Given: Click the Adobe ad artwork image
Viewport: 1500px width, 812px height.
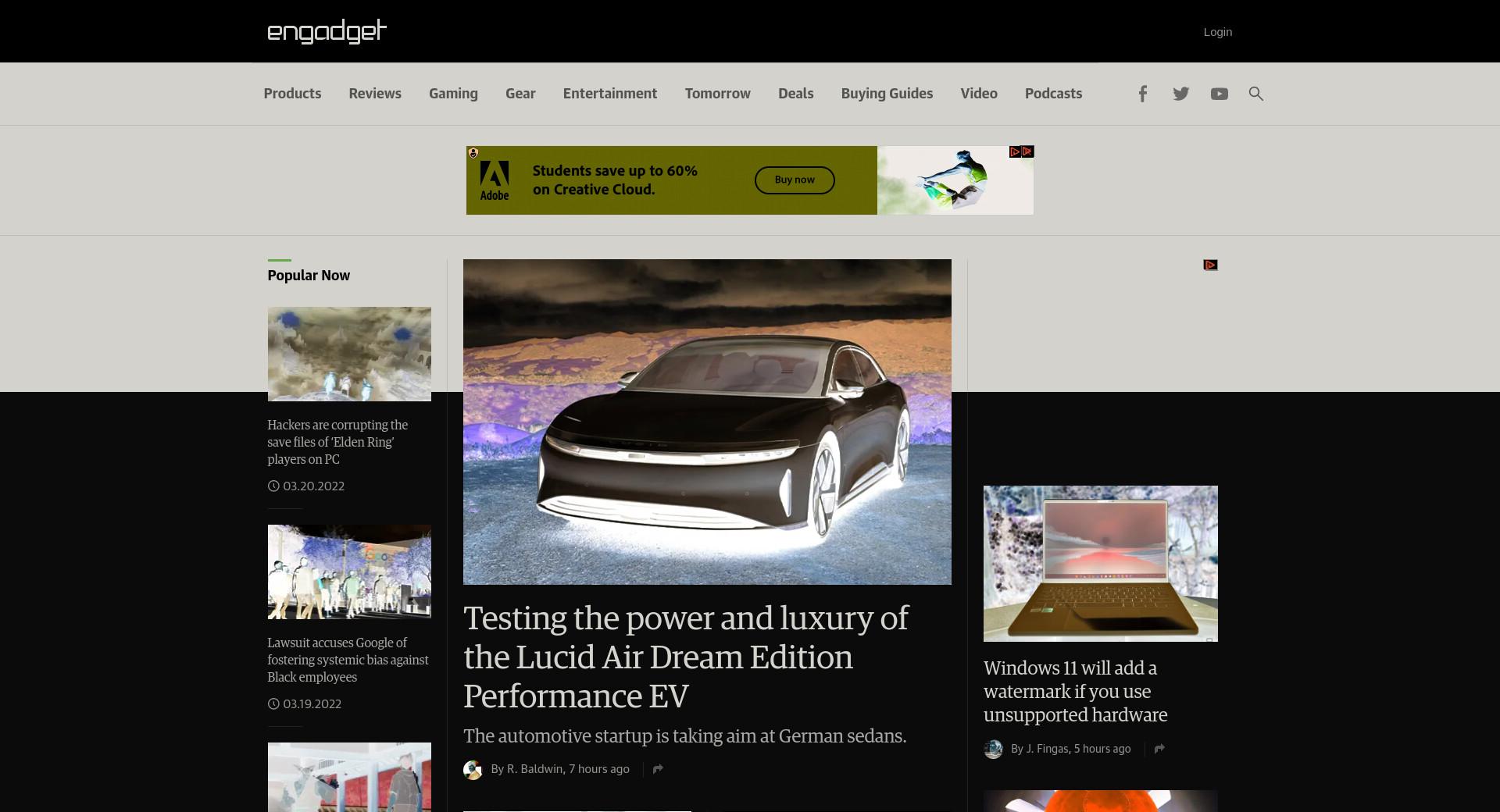Looking at the screenshot, I should pyautogui.click(x=955, y=180).
